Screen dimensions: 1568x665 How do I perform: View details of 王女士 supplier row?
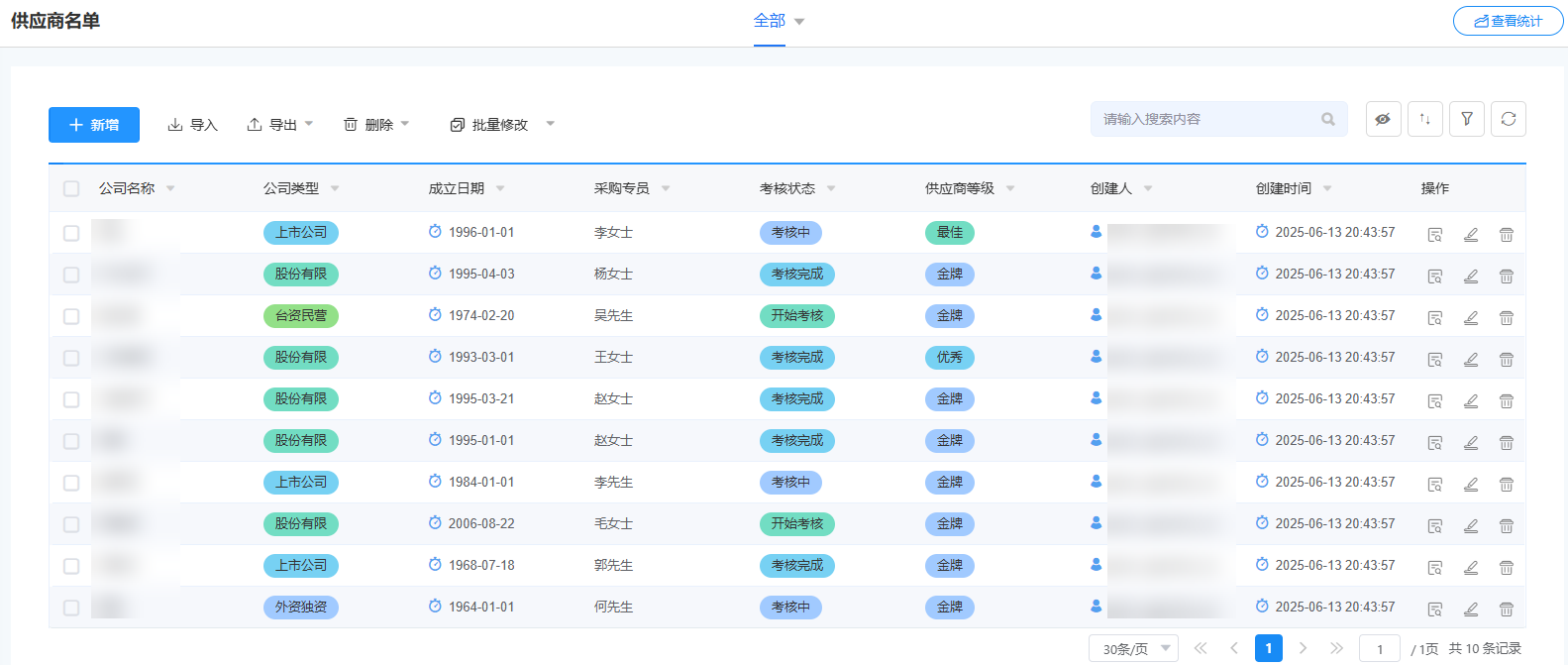pos(1434,360)
